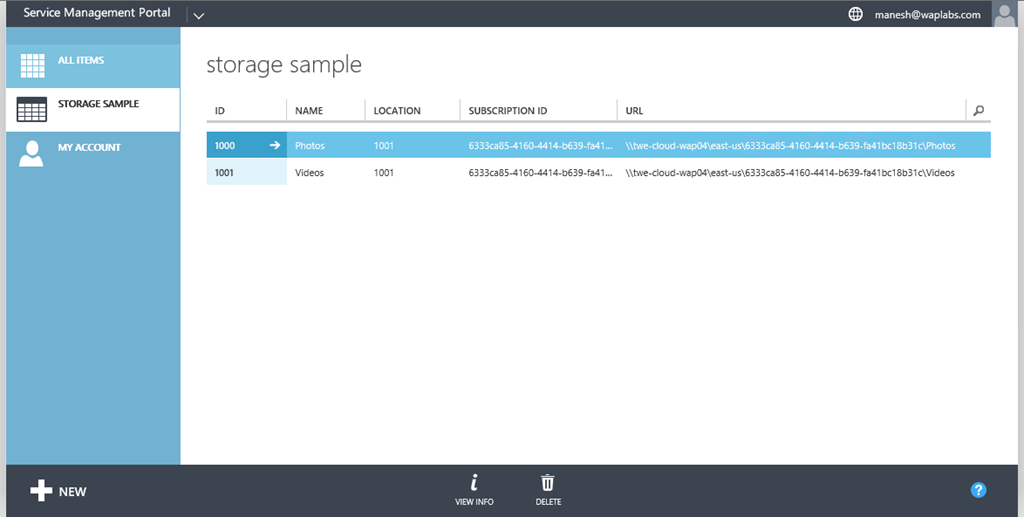Click the user avatar picture

tap(1005, 14)
